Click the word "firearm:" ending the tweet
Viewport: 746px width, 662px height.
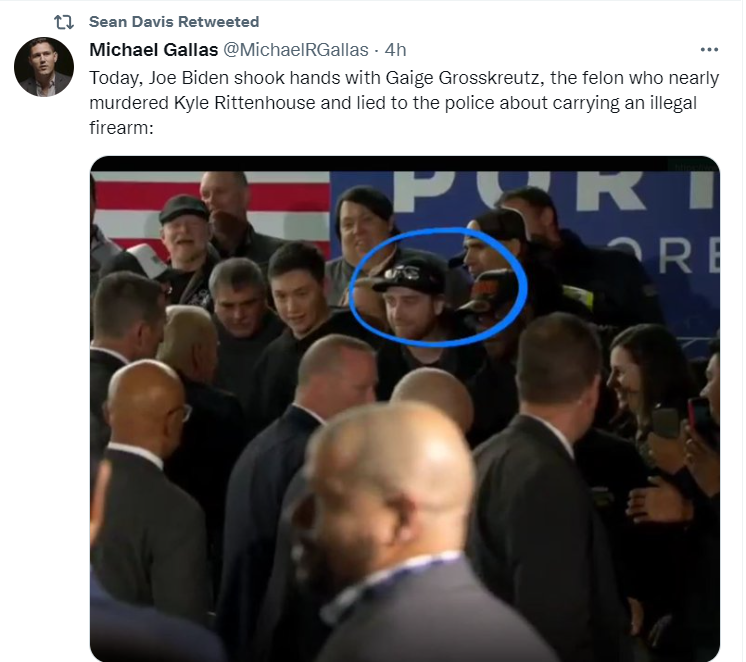121,128
